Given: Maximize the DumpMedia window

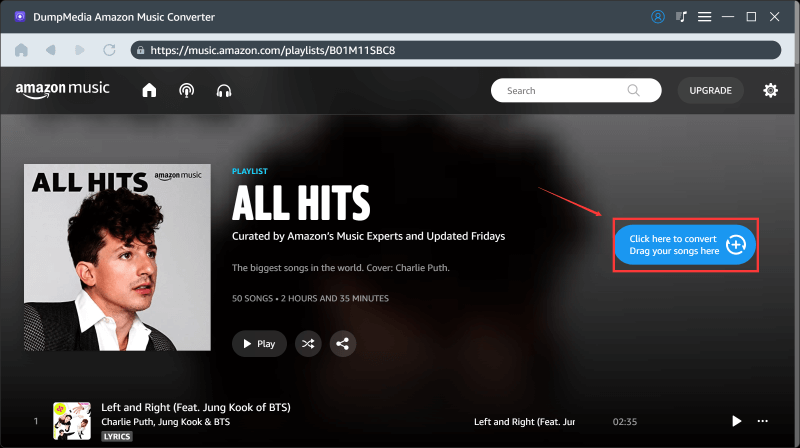Looking at the screenshot, I should click(x=751, y=17).
